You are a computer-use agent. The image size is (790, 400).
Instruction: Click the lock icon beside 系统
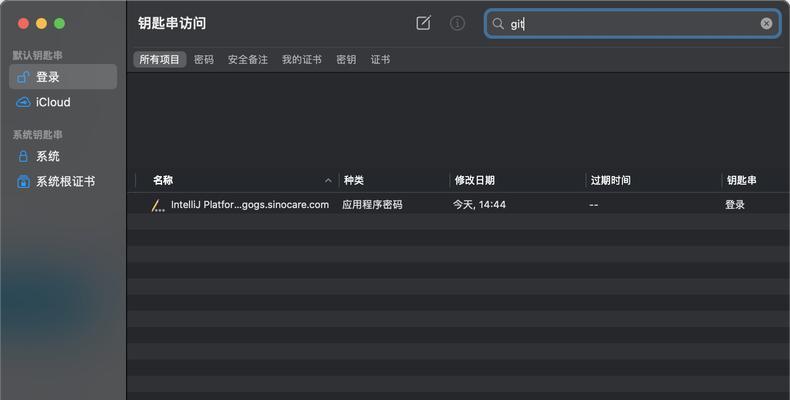[x=23, y=156]
